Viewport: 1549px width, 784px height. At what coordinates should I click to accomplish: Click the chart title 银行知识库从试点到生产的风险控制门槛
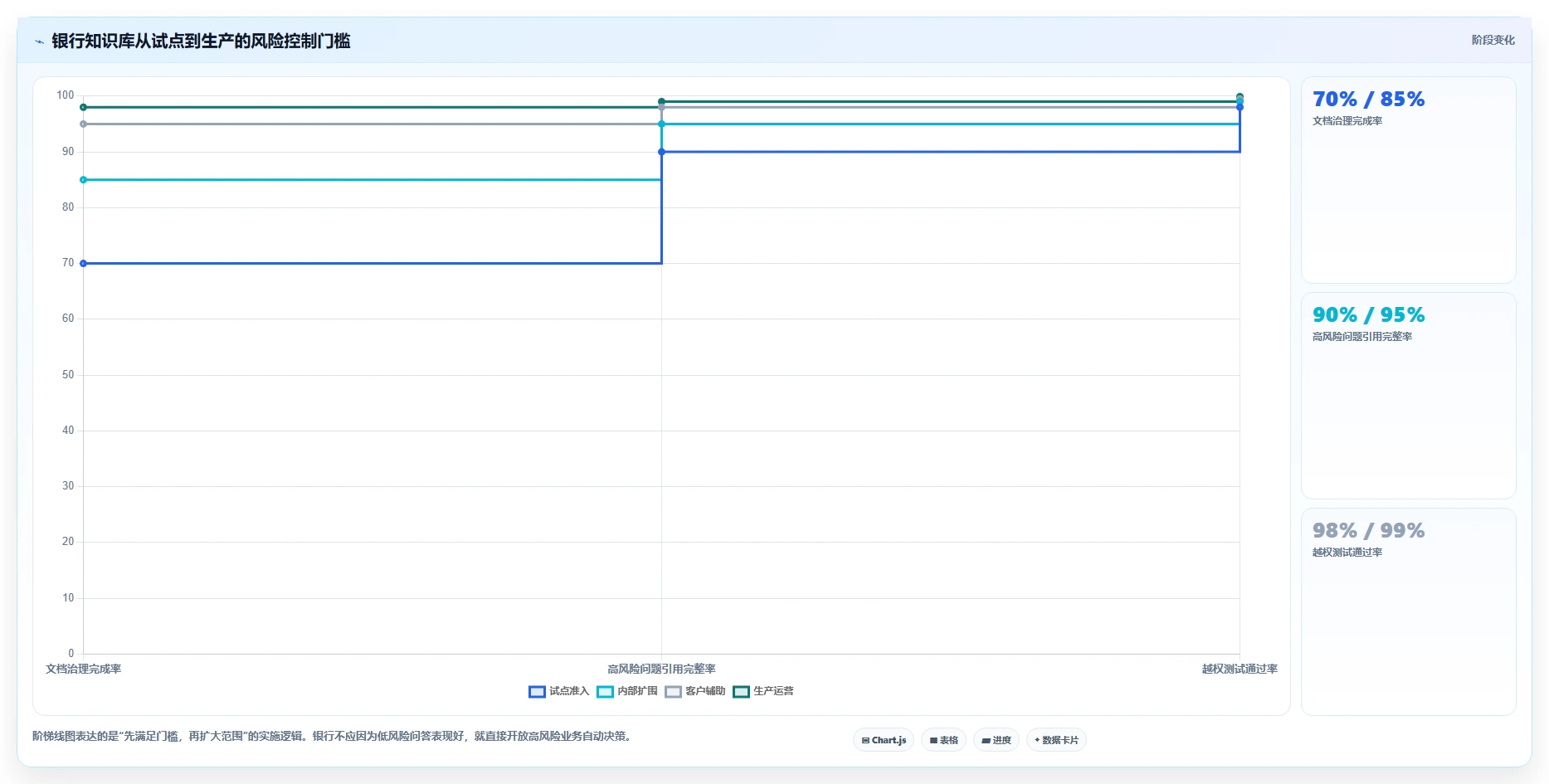[201, 41]
